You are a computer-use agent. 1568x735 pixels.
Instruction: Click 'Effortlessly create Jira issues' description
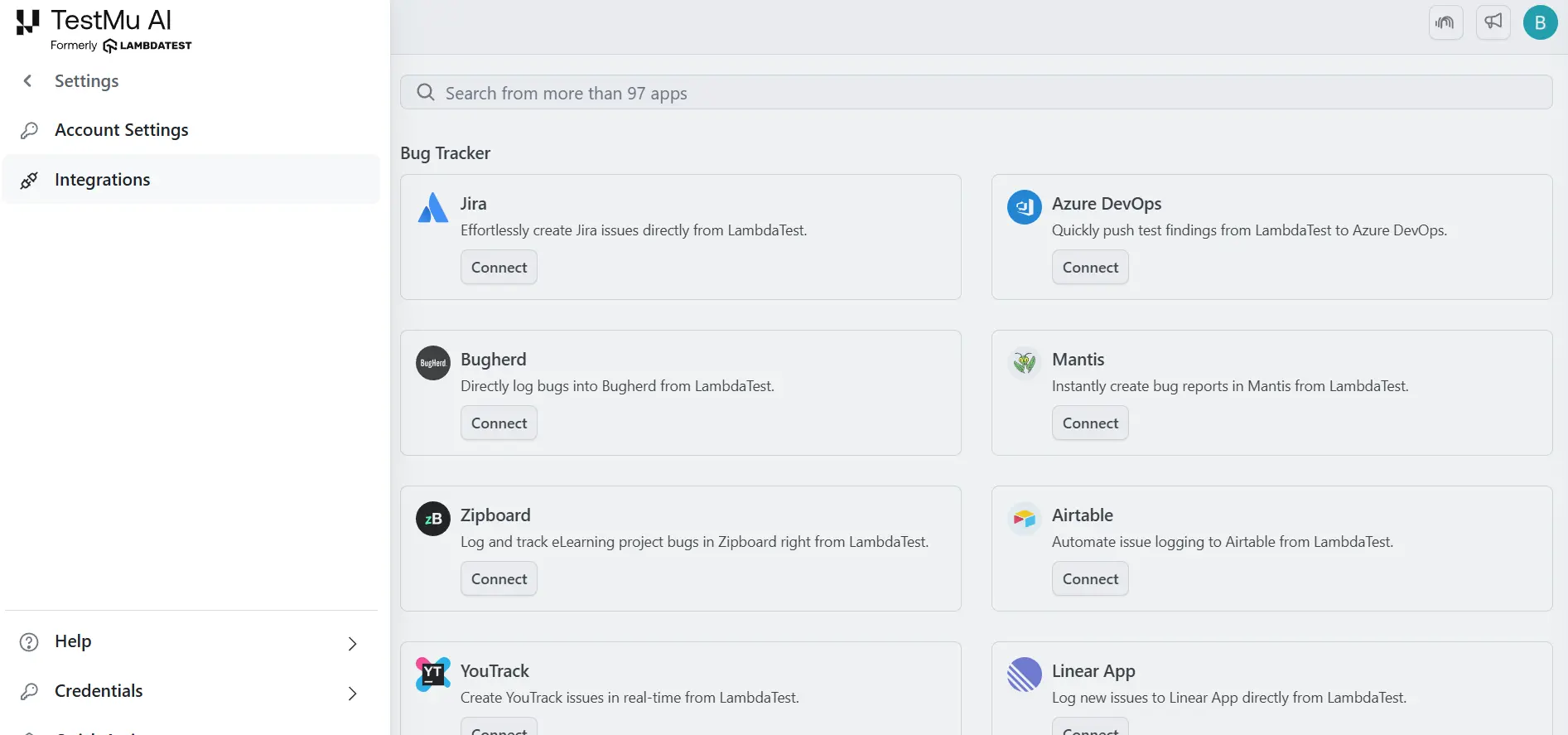click(x=634, y=230)
